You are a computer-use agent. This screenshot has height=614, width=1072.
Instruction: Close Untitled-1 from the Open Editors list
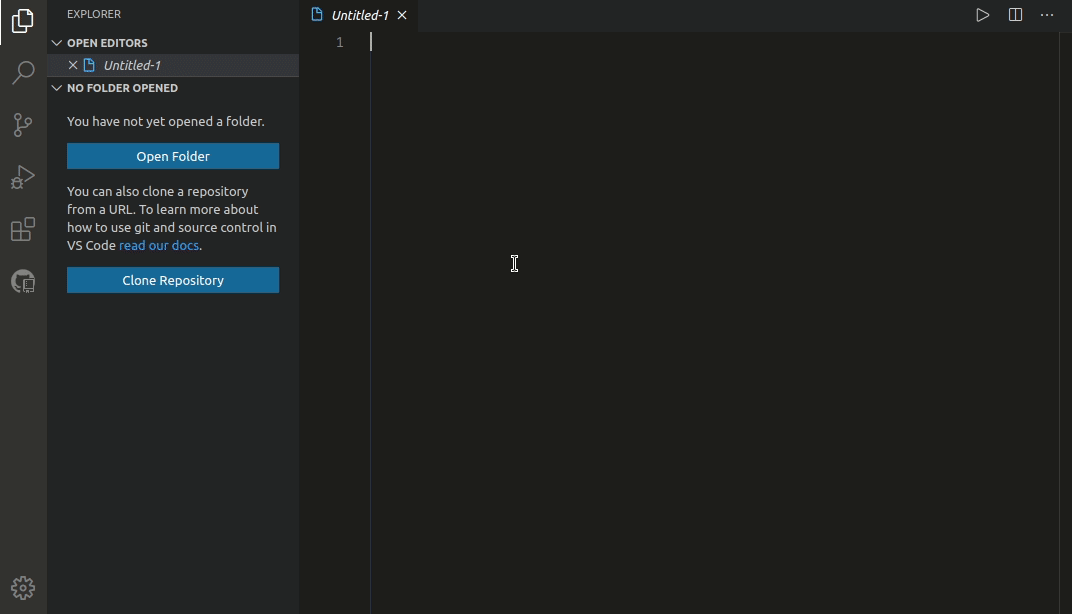pos(71,65)
